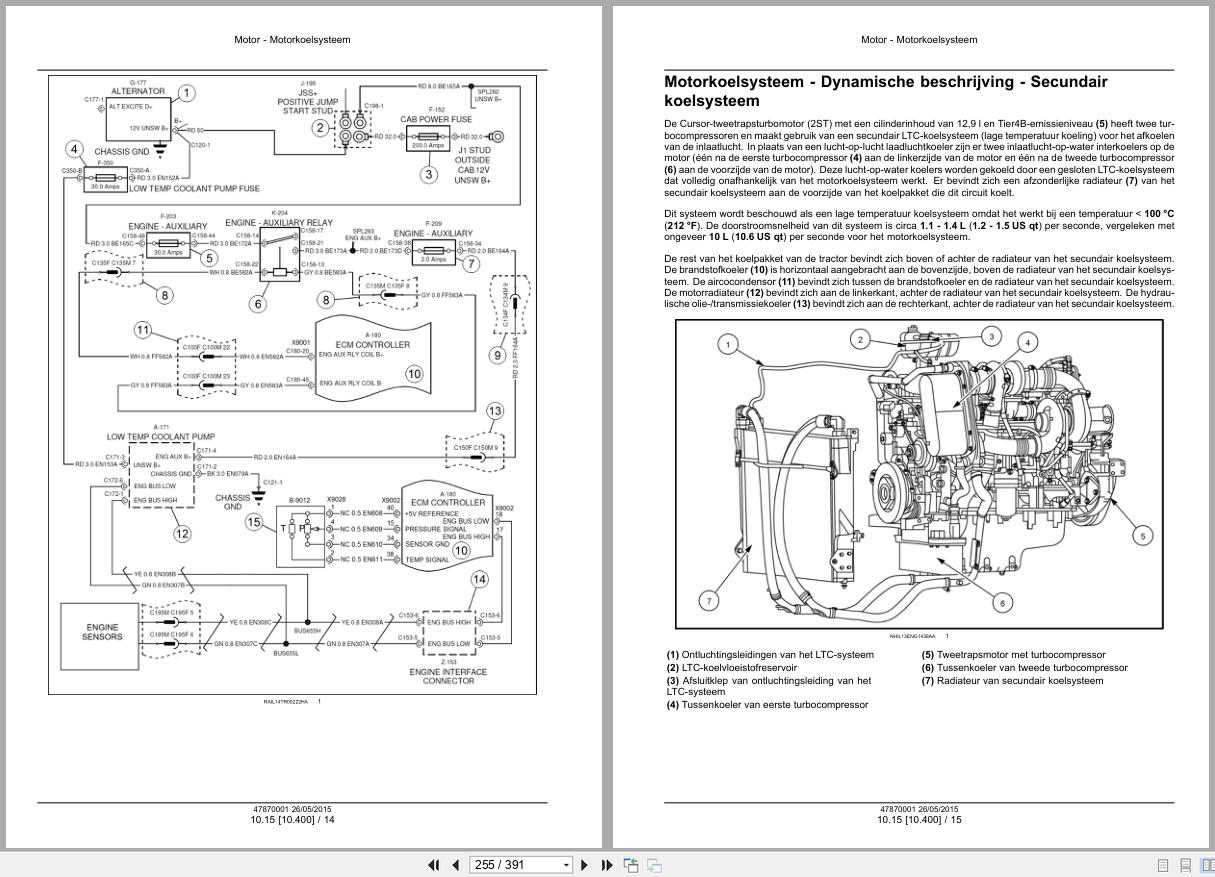
Task: Click callout number 1 near the alternator
Action: (186, 92)
